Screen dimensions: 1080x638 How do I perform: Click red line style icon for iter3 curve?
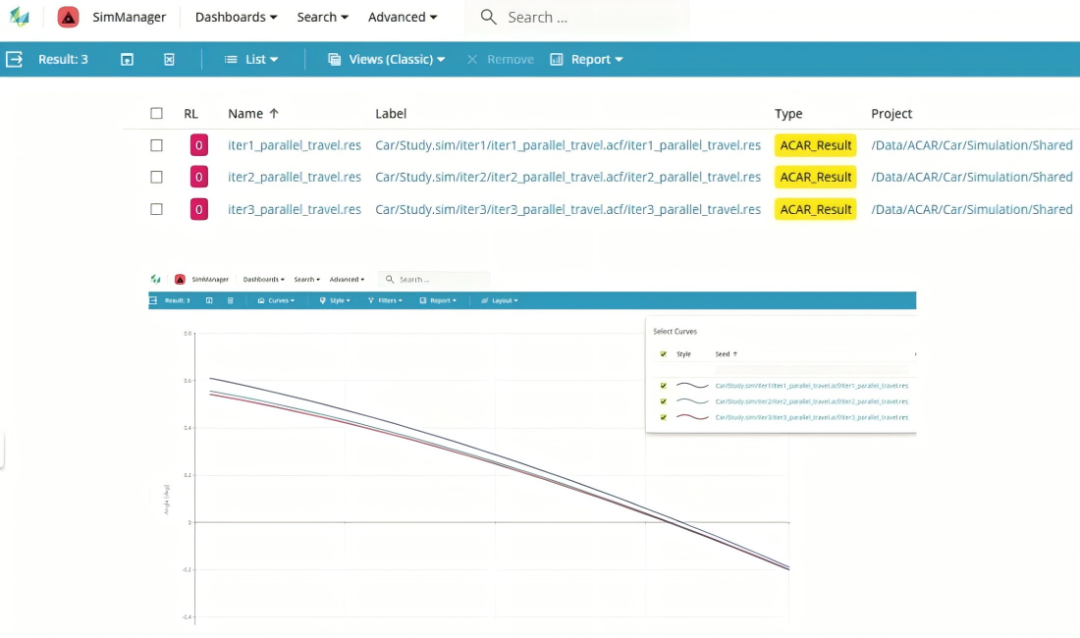692,418
